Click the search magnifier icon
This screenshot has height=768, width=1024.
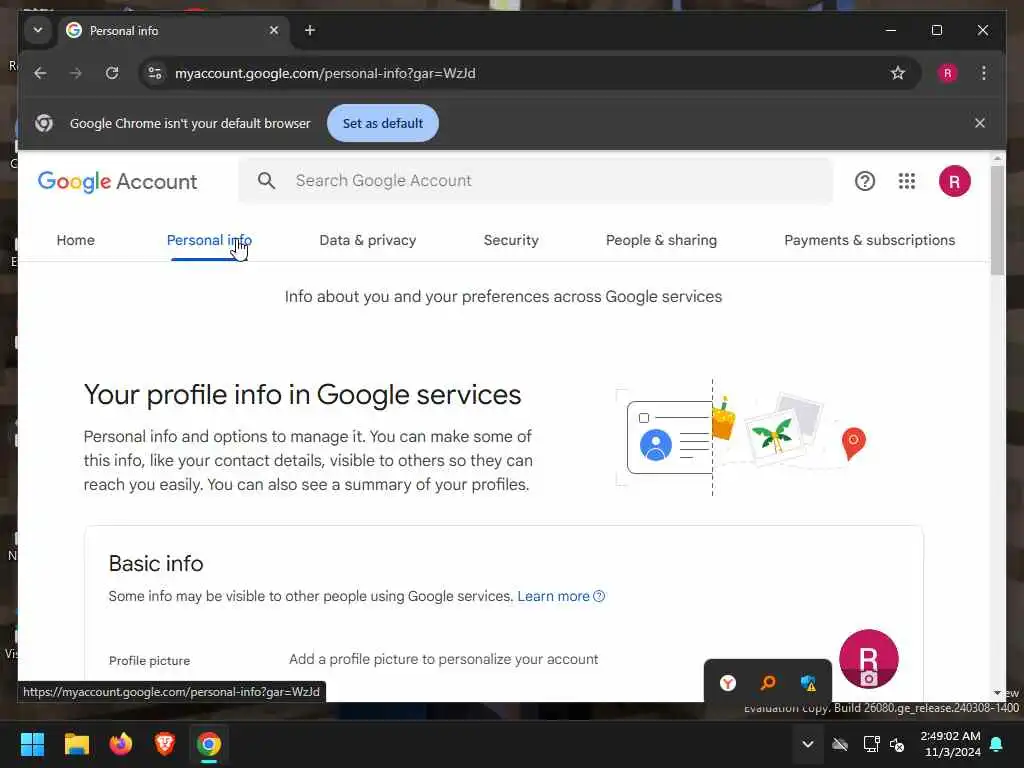click(266, 180)
